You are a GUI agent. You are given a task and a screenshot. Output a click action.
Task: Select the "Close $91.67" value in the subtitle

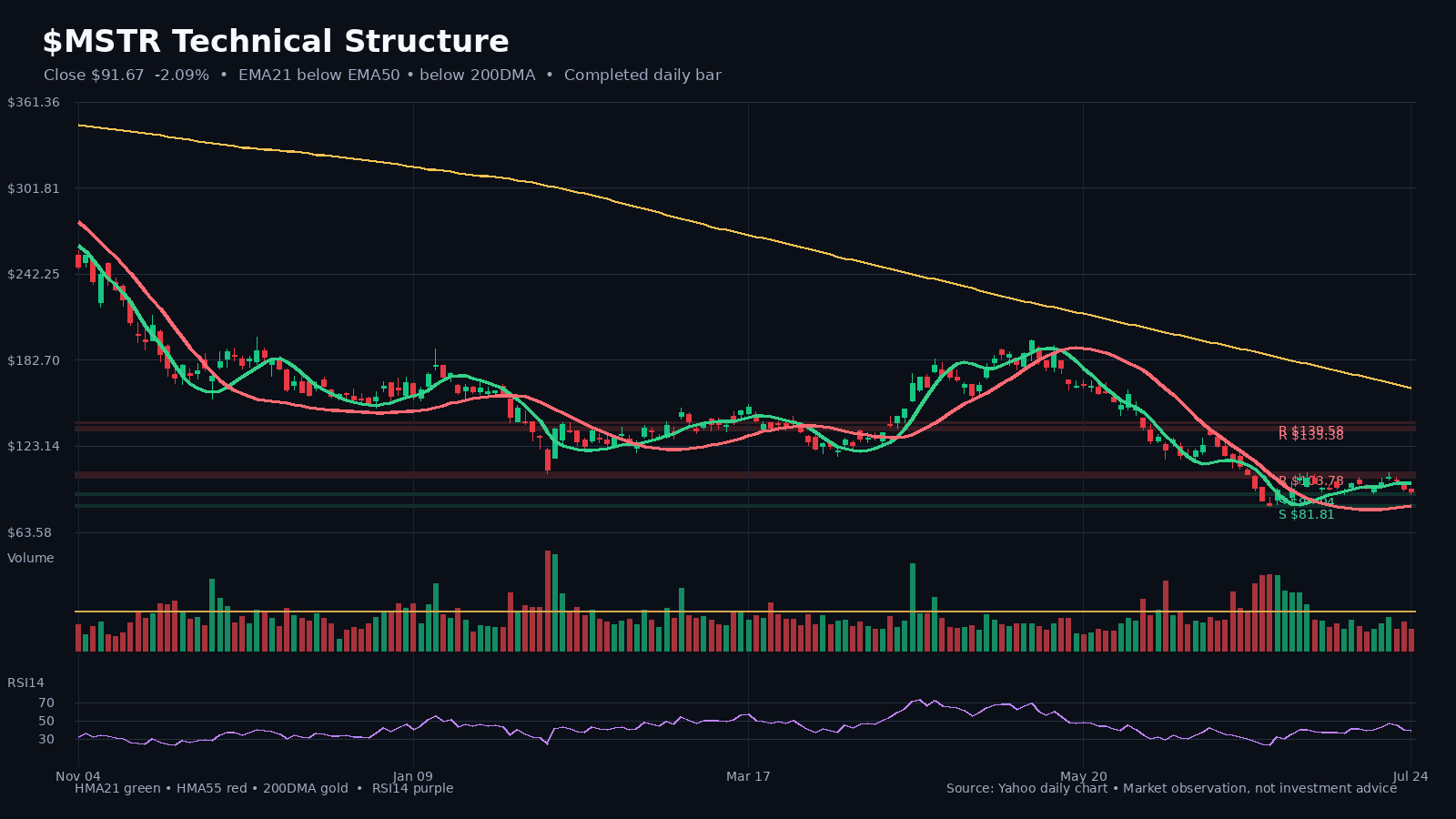(94, 76)
